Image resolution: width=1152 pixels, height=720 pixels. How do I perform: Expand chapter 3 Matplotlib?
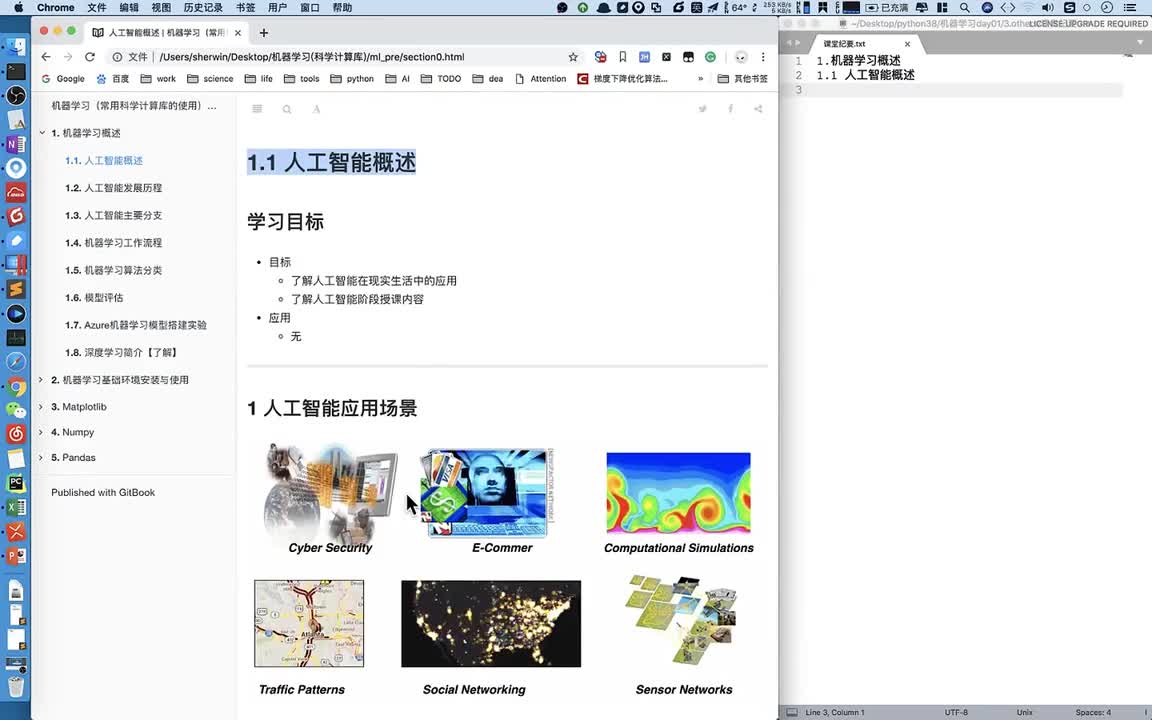42,407
